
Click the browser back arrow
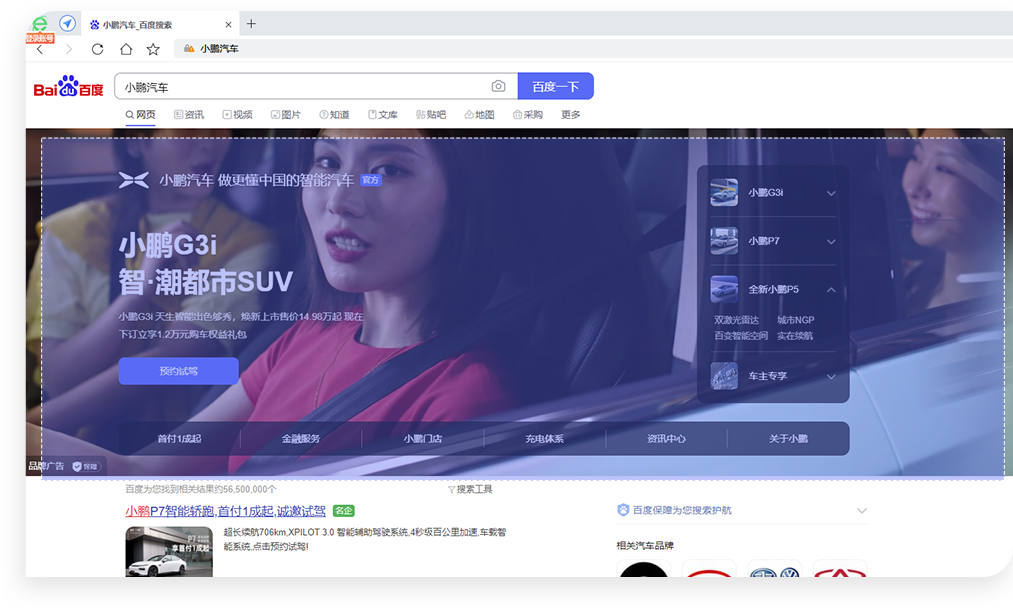pyautogui.click(x=40, y=49)
